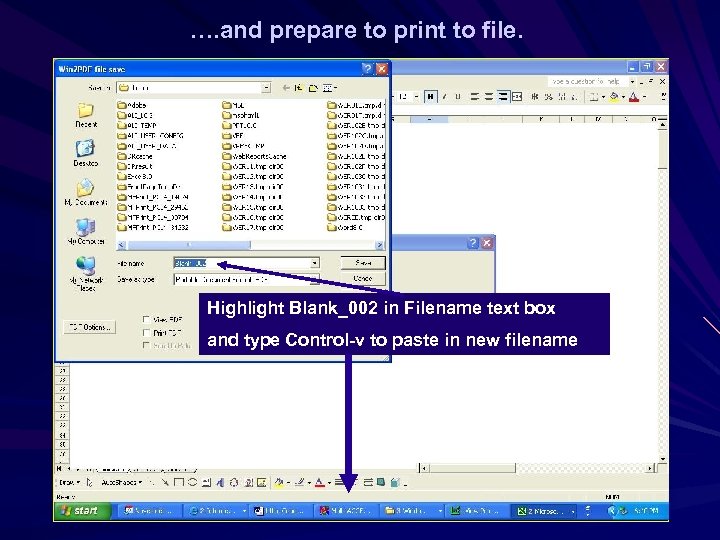The width and height of the screenshot is (720, 540).
Task: Open the Draw menu in Drawing toolbar
Action: point(69,482)
